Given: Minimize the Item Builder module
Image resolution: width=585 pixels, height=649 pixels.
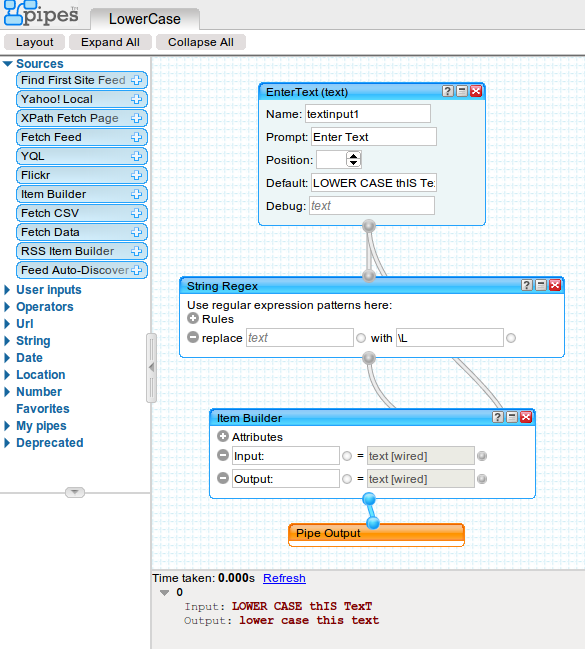Looking at the screenshot, I should pos(512,417).
